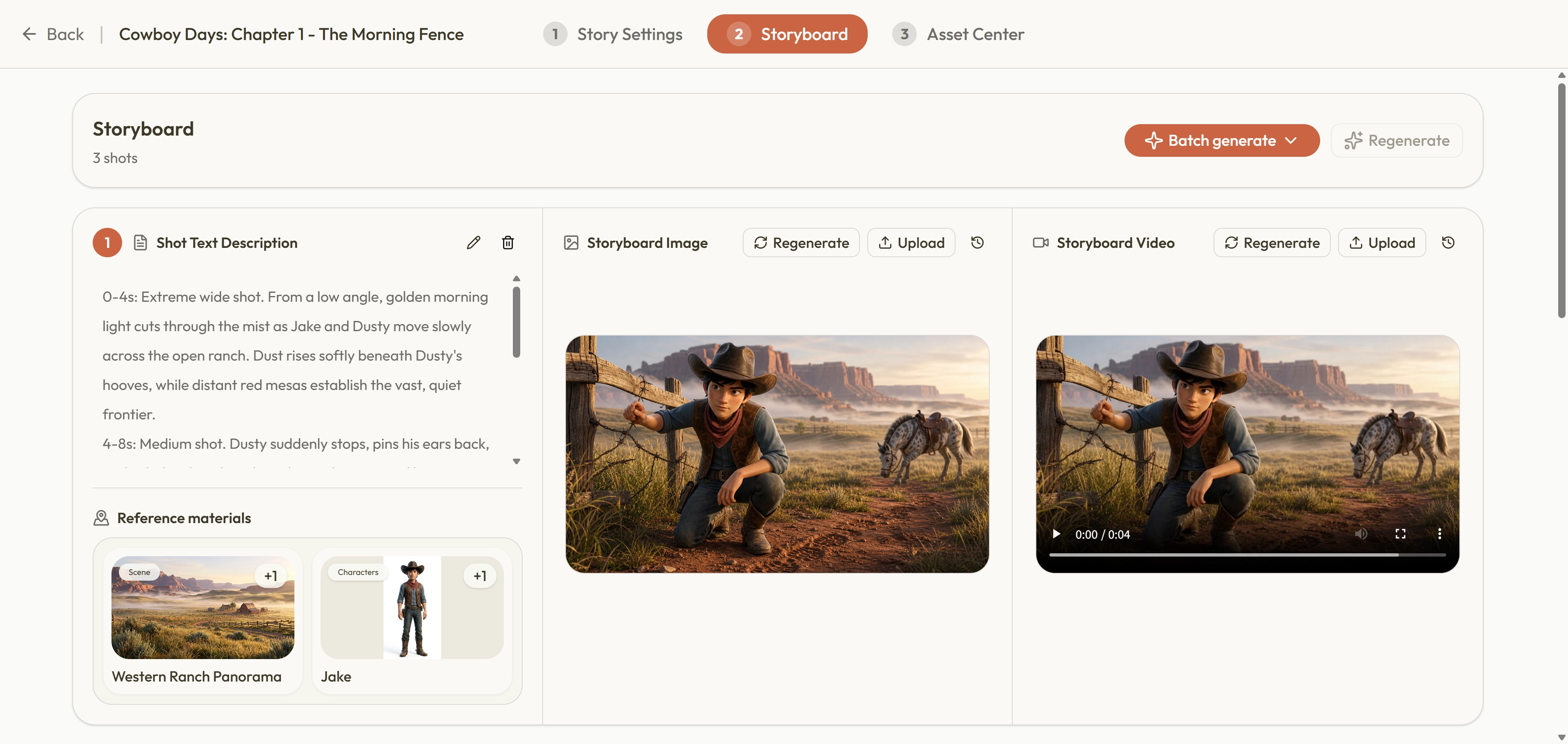This screenshot has height=744, width=1568.
Task: Expand the Characters card's +1 badge
Action: click(480, 576)
